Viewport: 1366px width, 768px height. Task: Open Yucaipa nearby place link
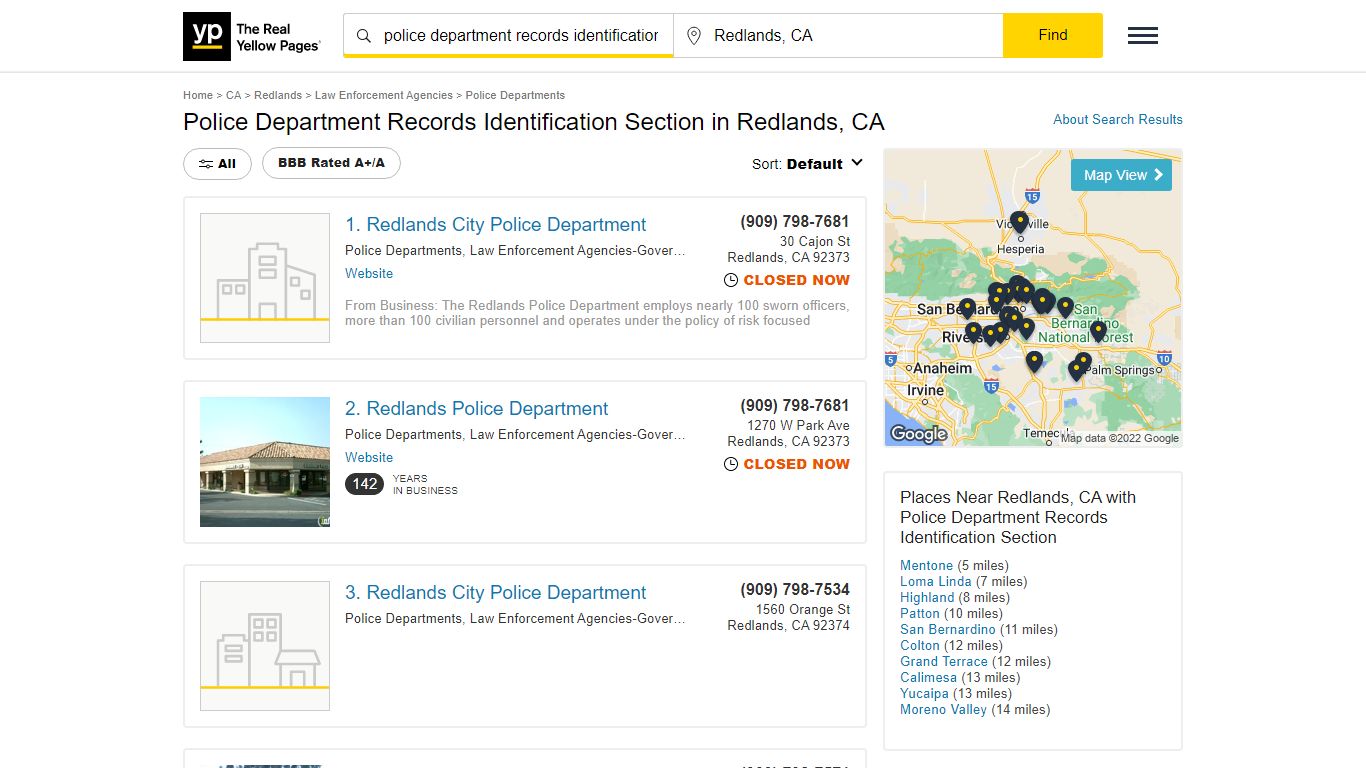coord(924,693)
